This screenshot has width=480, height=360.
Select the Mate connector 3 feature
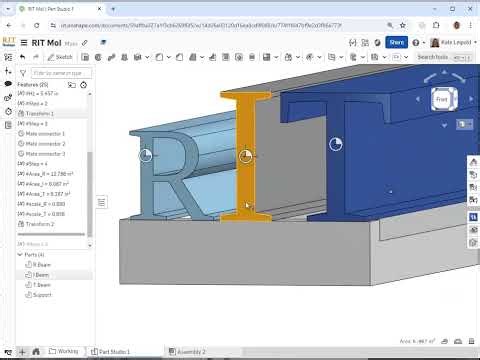pyautogui.click(x=52, y=154)
